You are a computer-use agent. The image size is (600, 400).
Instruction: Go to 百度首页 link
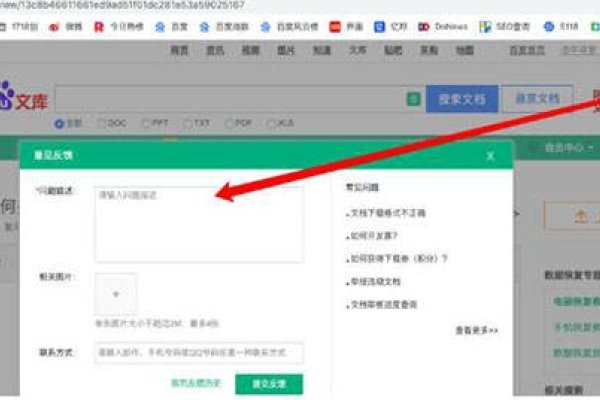point(527,50)
